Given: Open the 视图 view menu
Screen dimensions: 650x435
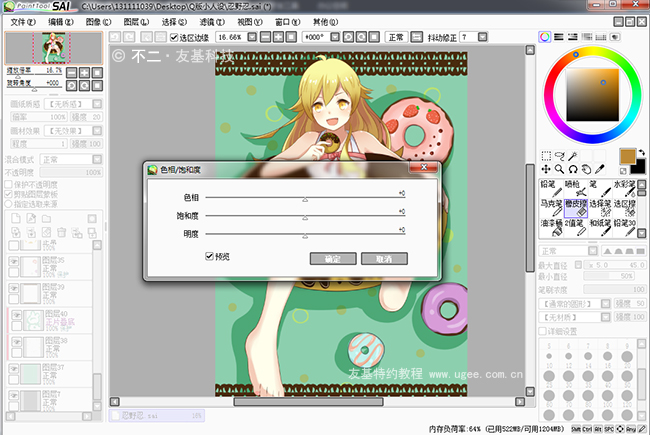Looking at the screenshot, I should [x=250, y=22].
